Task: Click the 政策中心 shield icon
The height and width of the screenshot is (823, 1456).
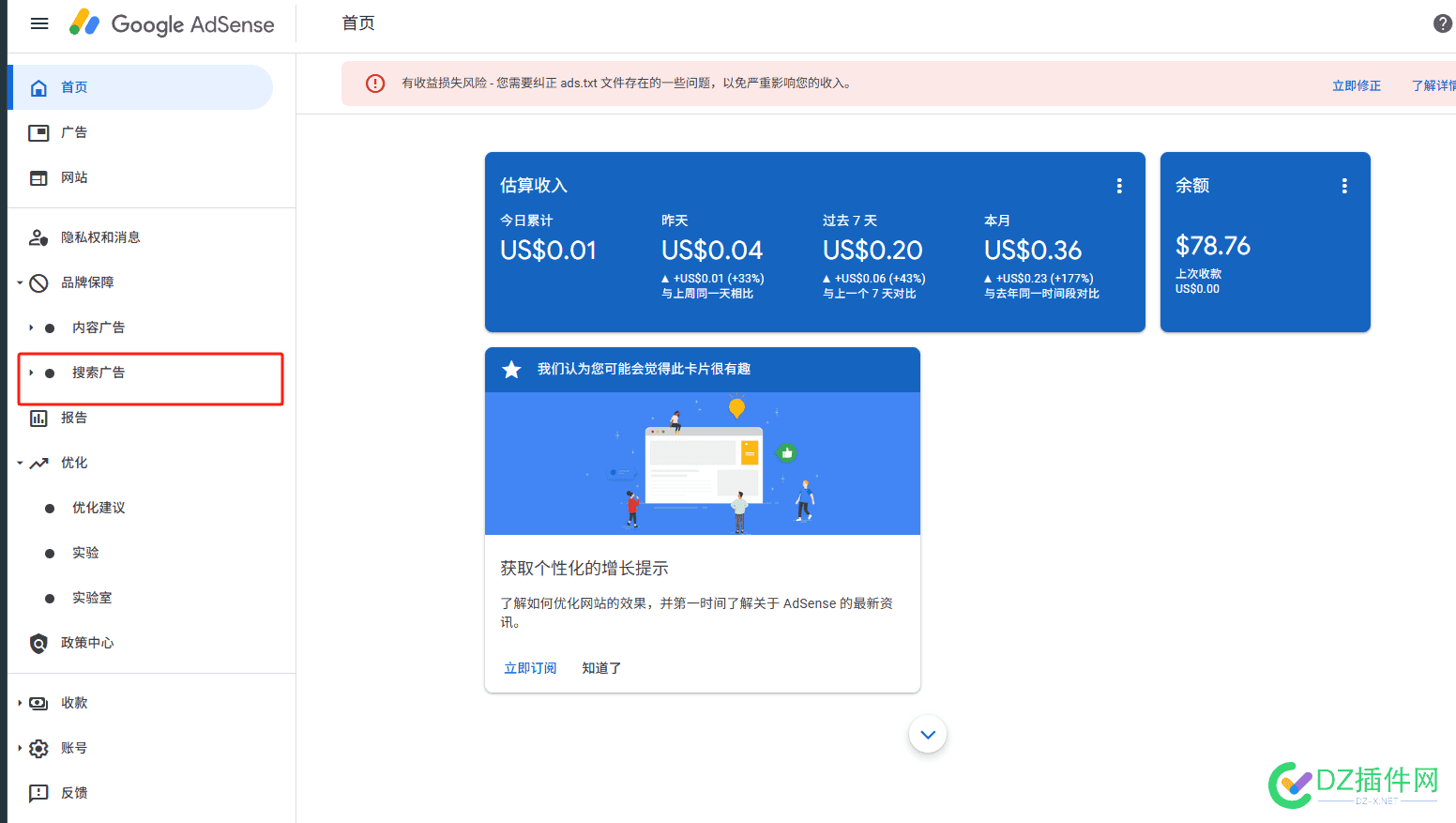Action: 38,643
